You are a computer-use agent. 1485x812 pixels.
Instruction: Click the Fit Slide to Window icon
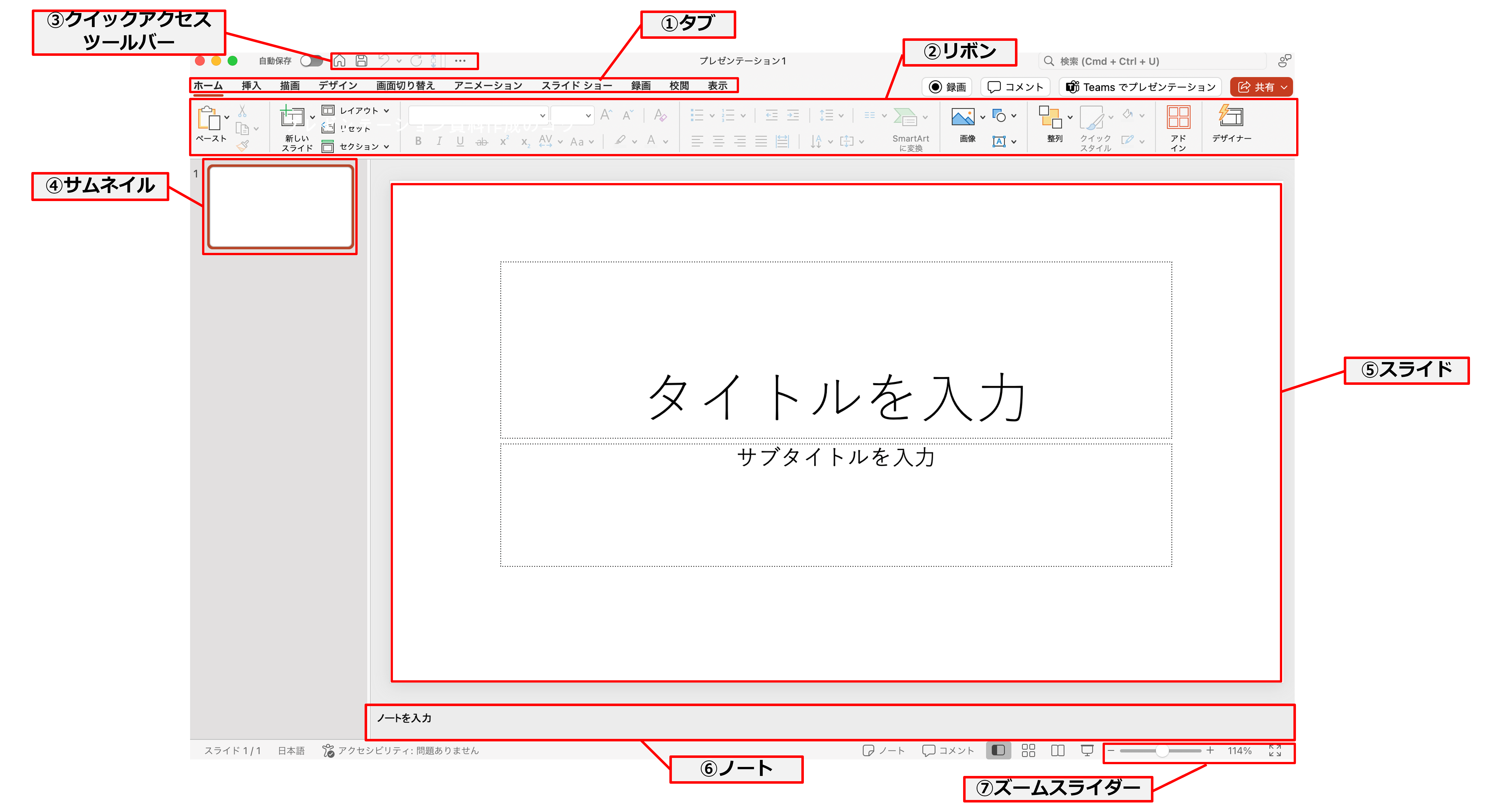click(x=1275, y=750)
